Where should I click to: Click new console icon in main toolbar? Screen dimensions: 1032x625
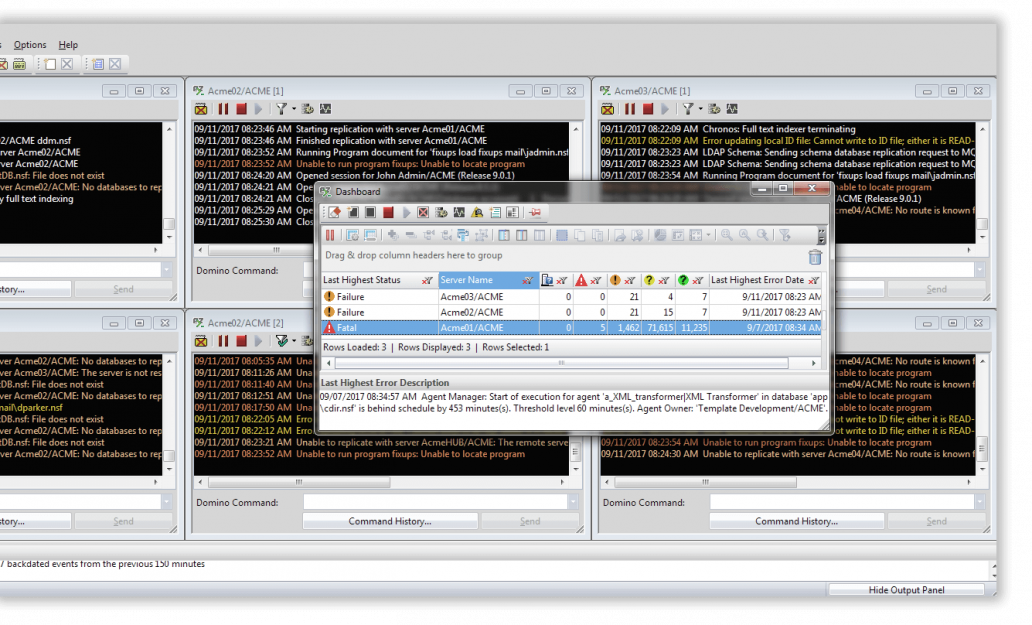(50, 64)
